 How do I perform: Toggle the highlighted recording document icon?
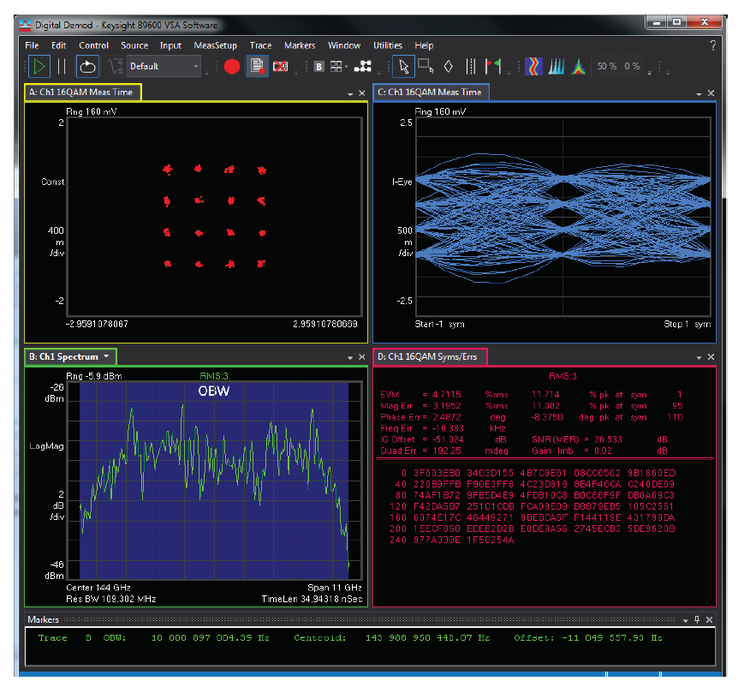pos(257,67)
